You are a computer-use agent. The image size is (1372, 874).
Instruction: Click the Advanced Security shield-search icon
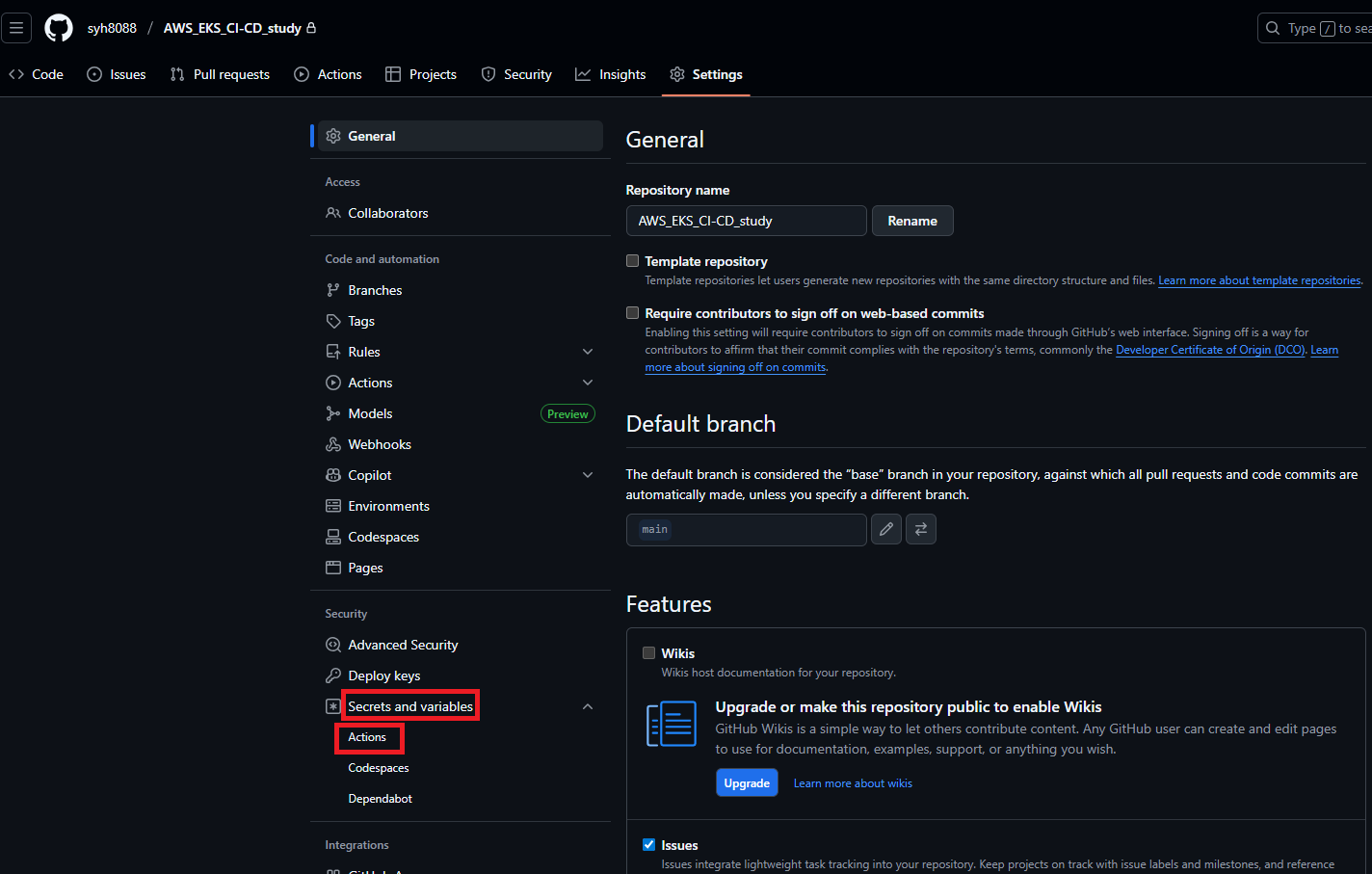click(333, 645)
